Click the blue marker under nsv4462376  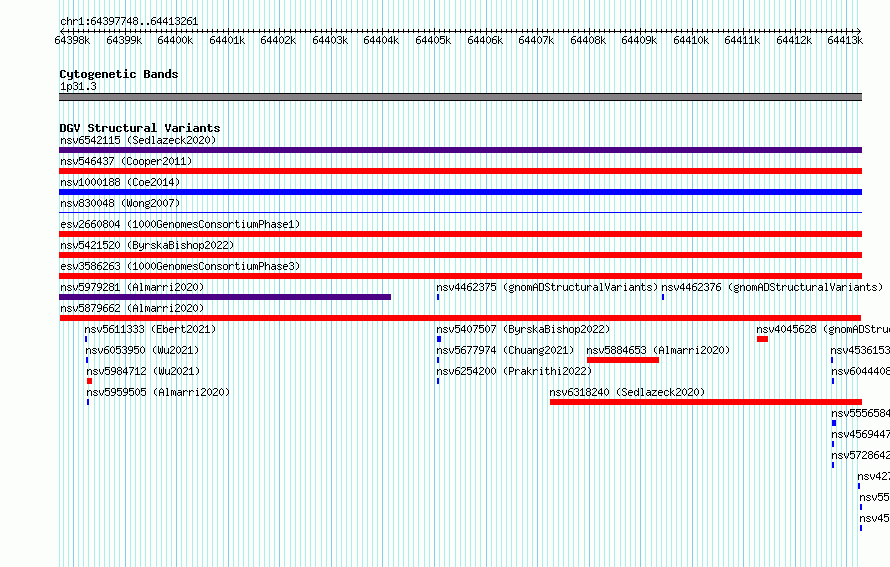point(663,297)
